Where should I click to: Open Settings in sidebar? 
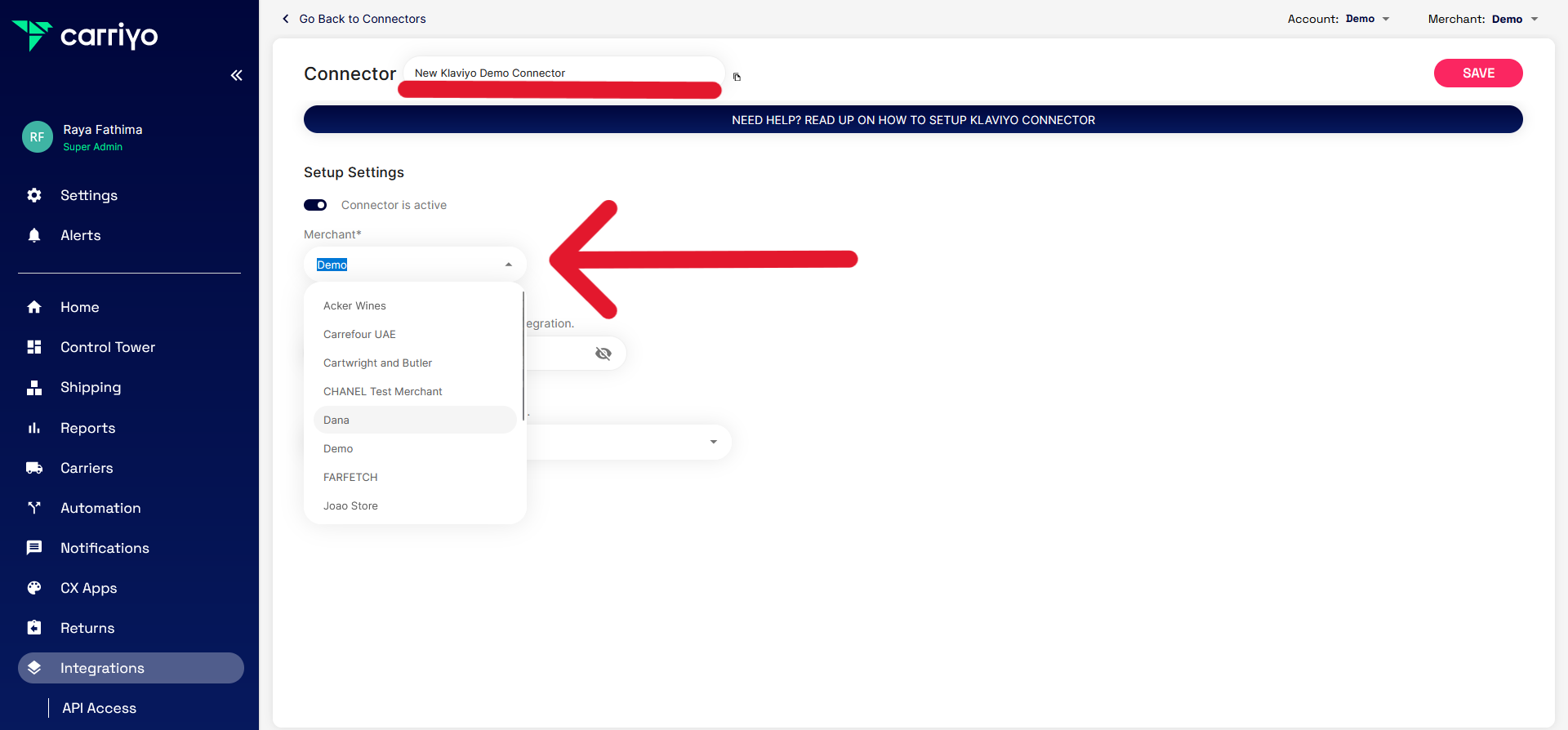tap(89, 195)
